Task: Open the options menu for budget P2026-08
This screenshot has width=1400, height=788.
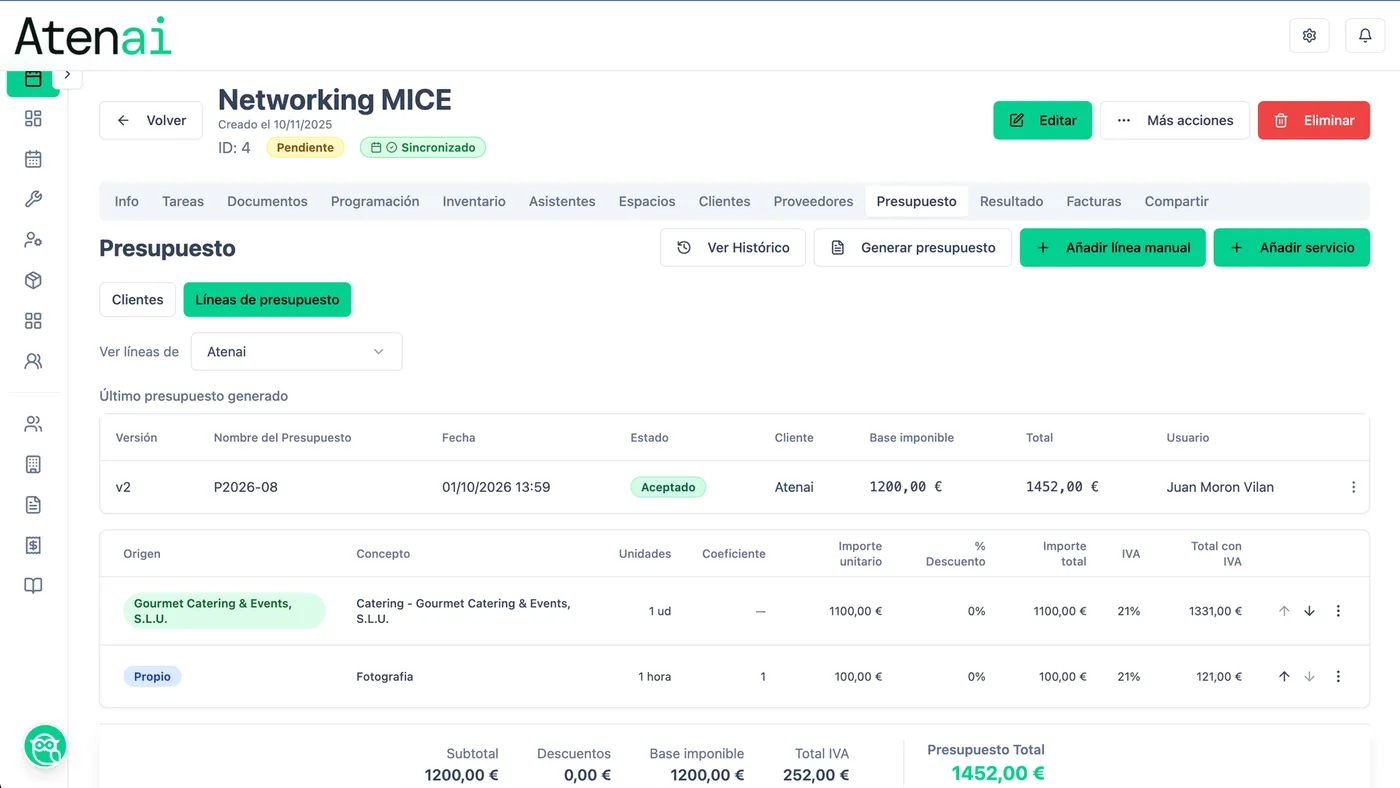Action: tap(1353, 487)
